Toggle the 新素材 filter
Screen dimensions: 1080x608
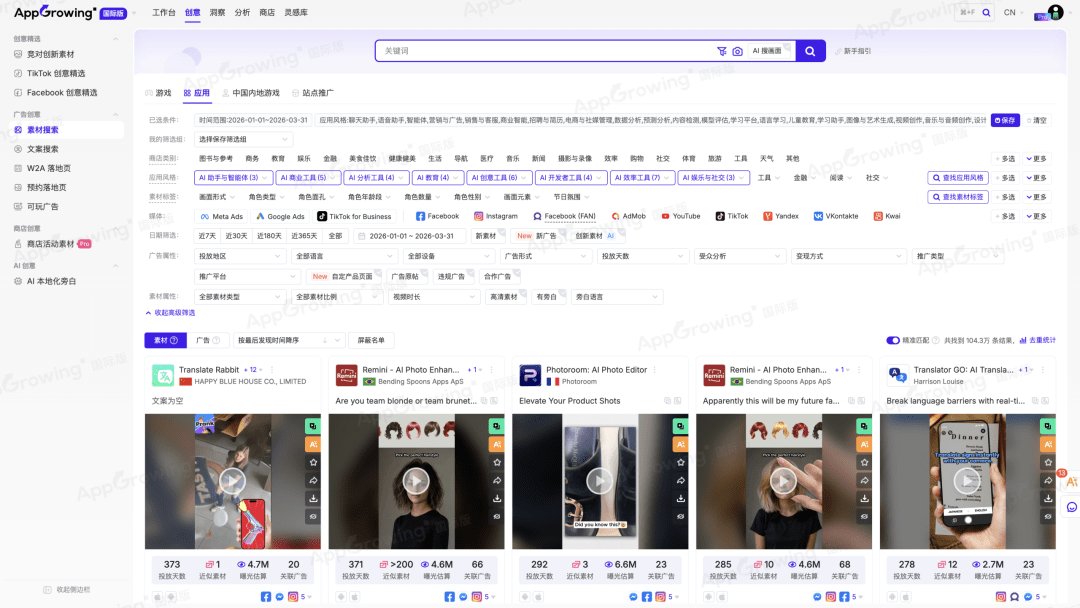pos(486,236)
